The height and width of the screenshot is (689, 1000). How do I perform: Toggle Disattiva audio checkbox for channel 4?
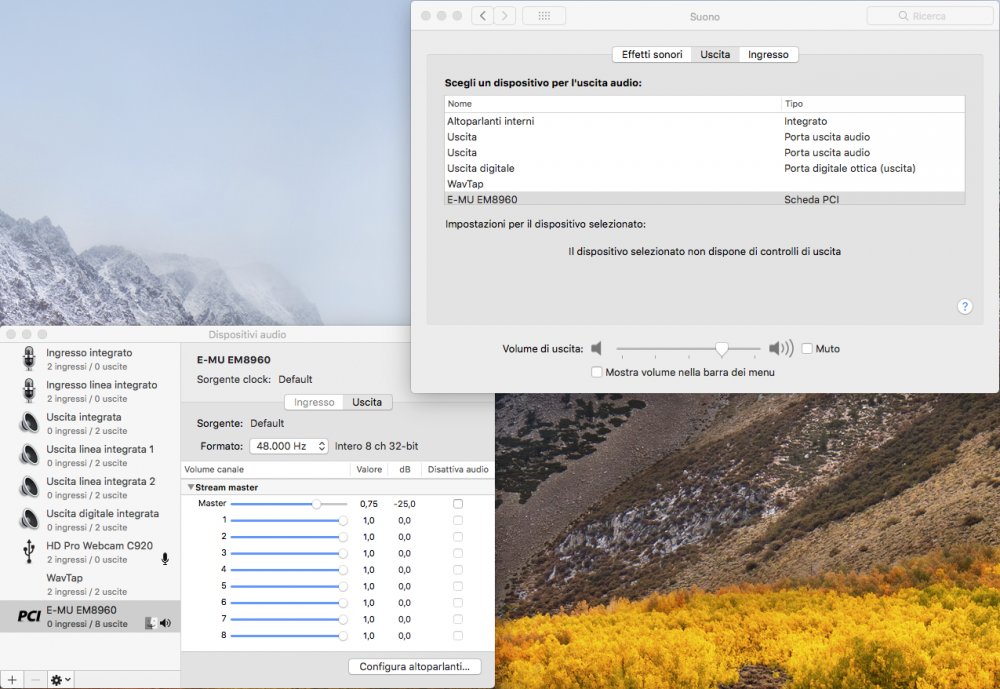click(x=458, y=570)
